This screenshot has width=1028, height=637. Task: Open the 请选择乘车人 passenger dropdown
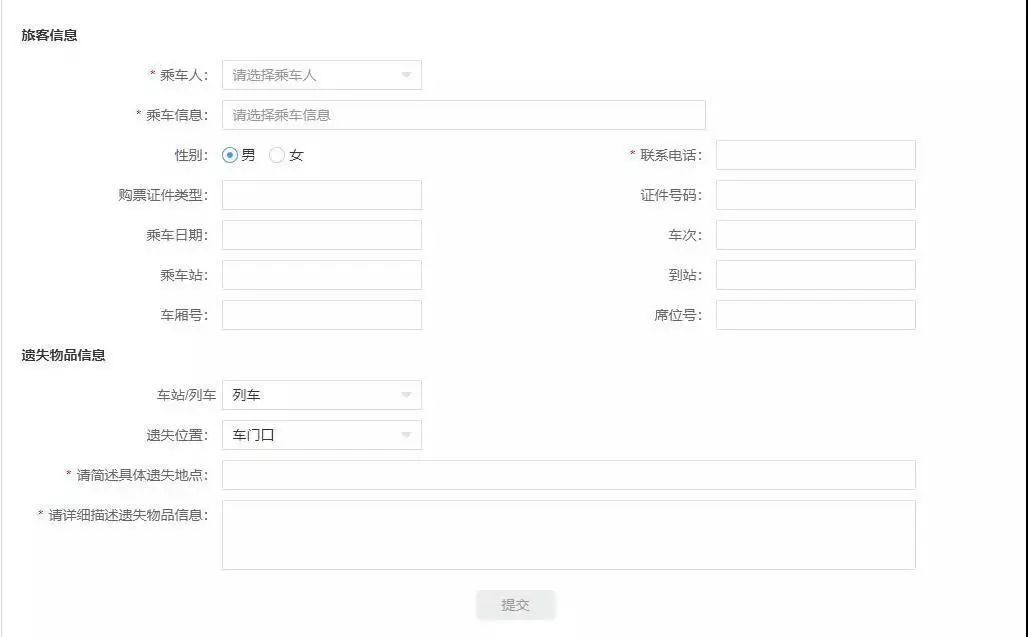[x=320, y=74]
